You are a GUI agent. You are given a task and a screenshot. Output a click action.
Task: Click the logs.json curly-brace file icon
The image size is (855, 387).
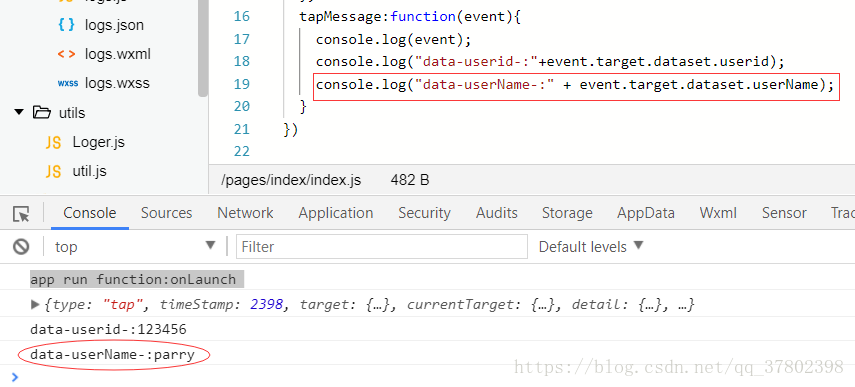pyautogui.click(x=67, y=25)
